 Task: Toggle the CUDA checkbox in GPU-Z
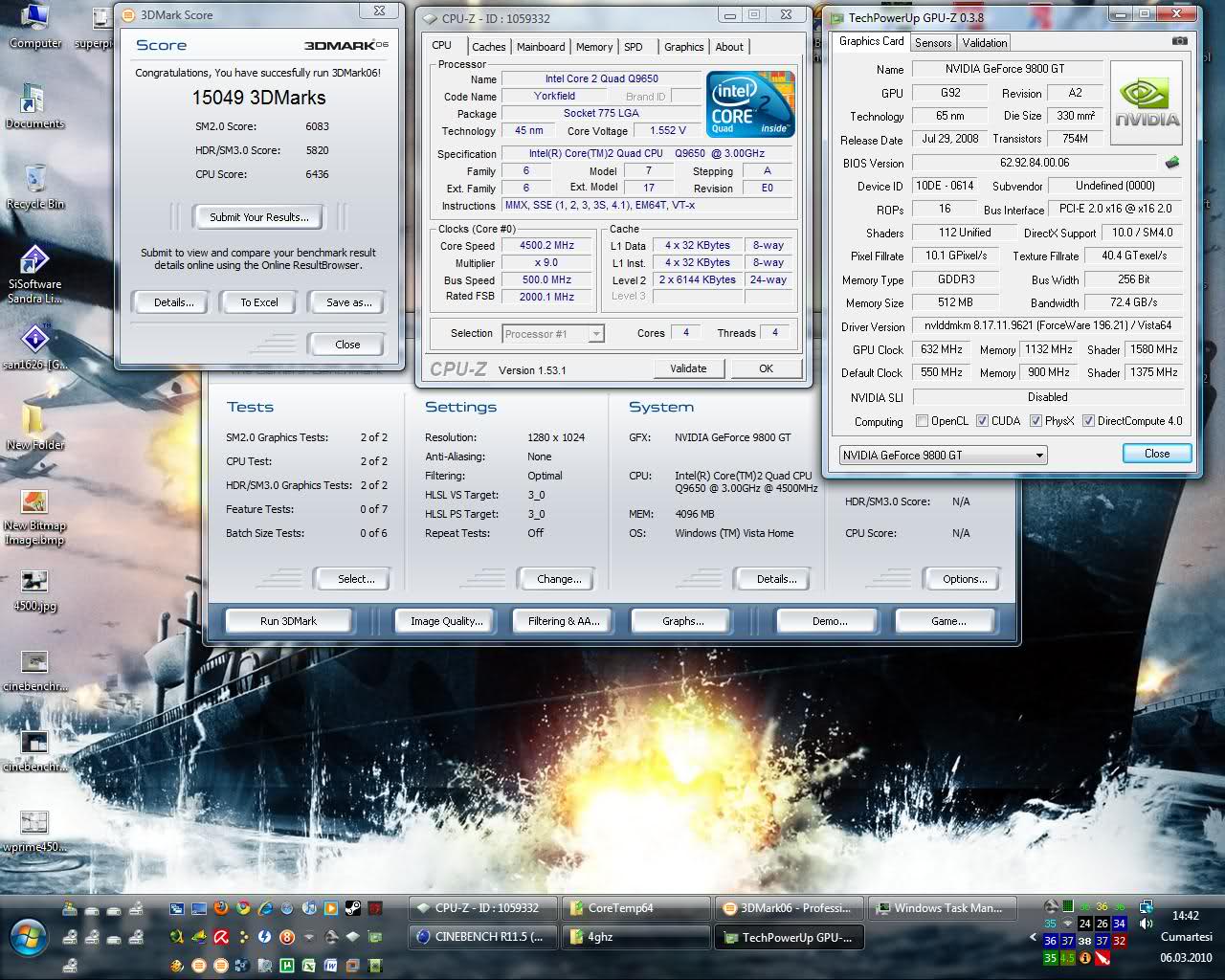(x=982, y=421)
